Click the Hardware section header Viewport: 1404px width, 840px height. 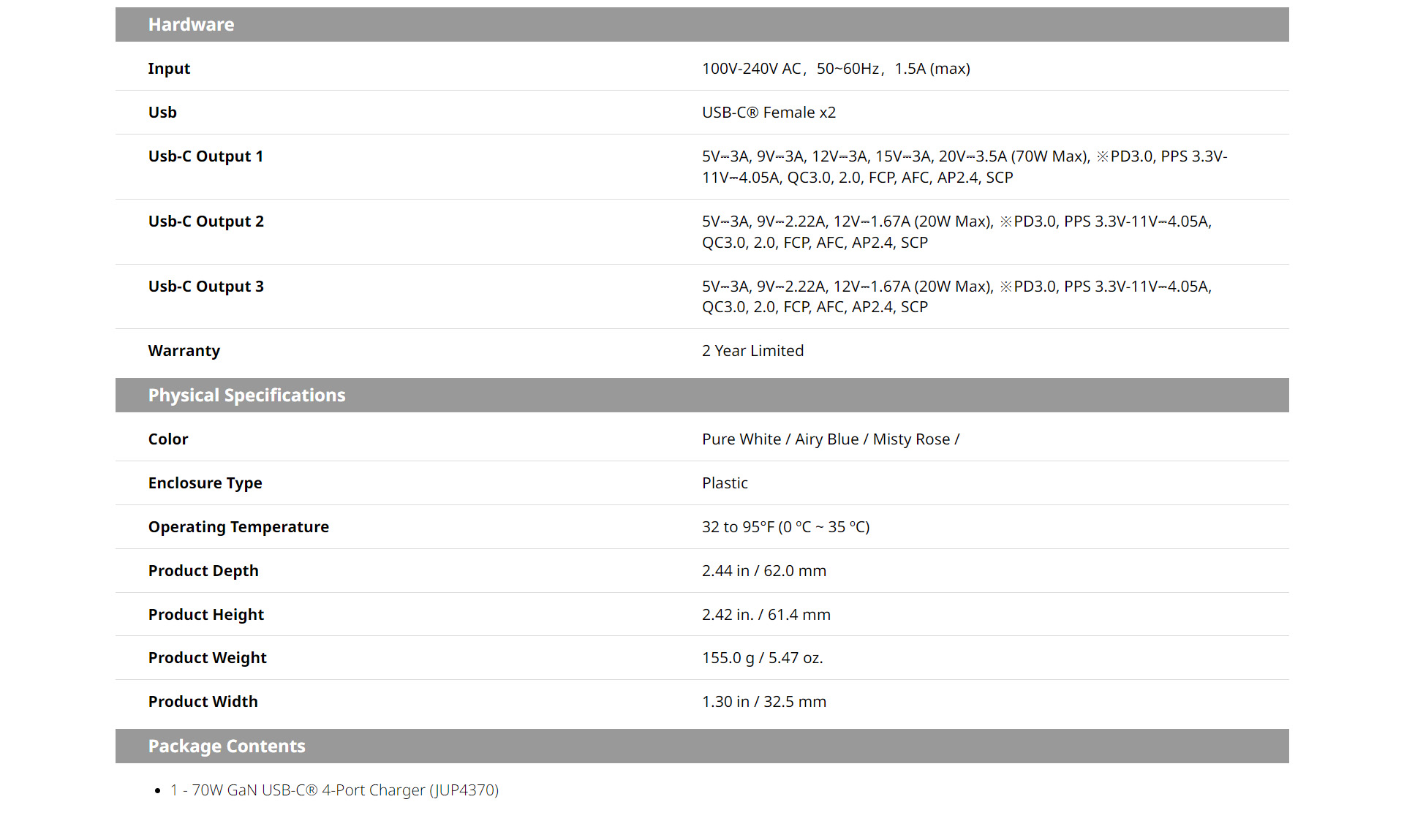pos(191,25)
